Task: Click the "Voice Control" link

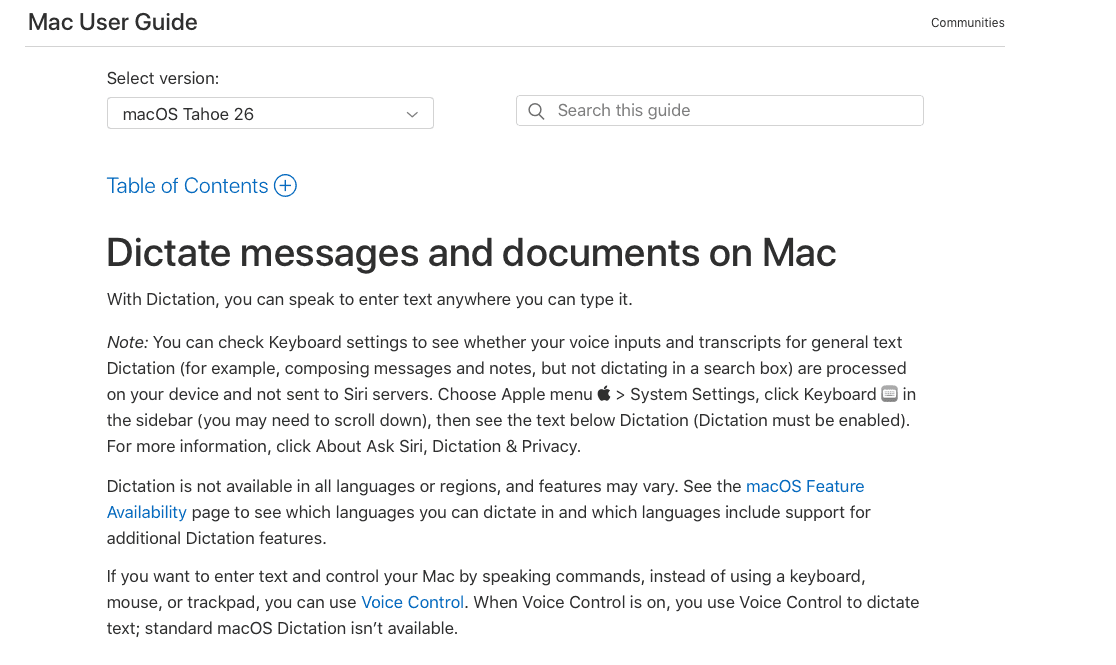Action: tap(412, 602)
